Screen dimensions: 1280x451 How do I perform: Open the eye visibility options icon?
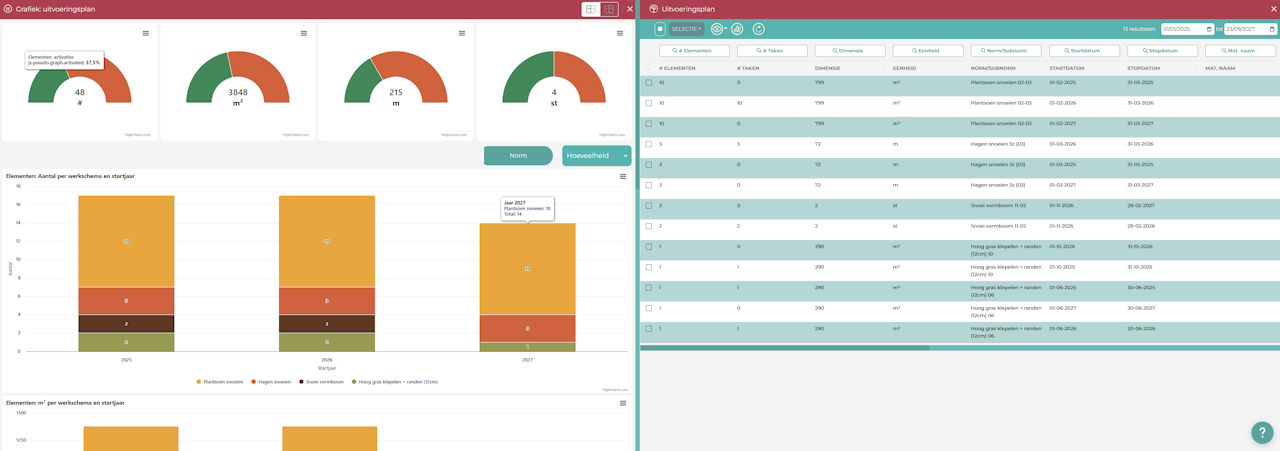[x=716, y=29]
